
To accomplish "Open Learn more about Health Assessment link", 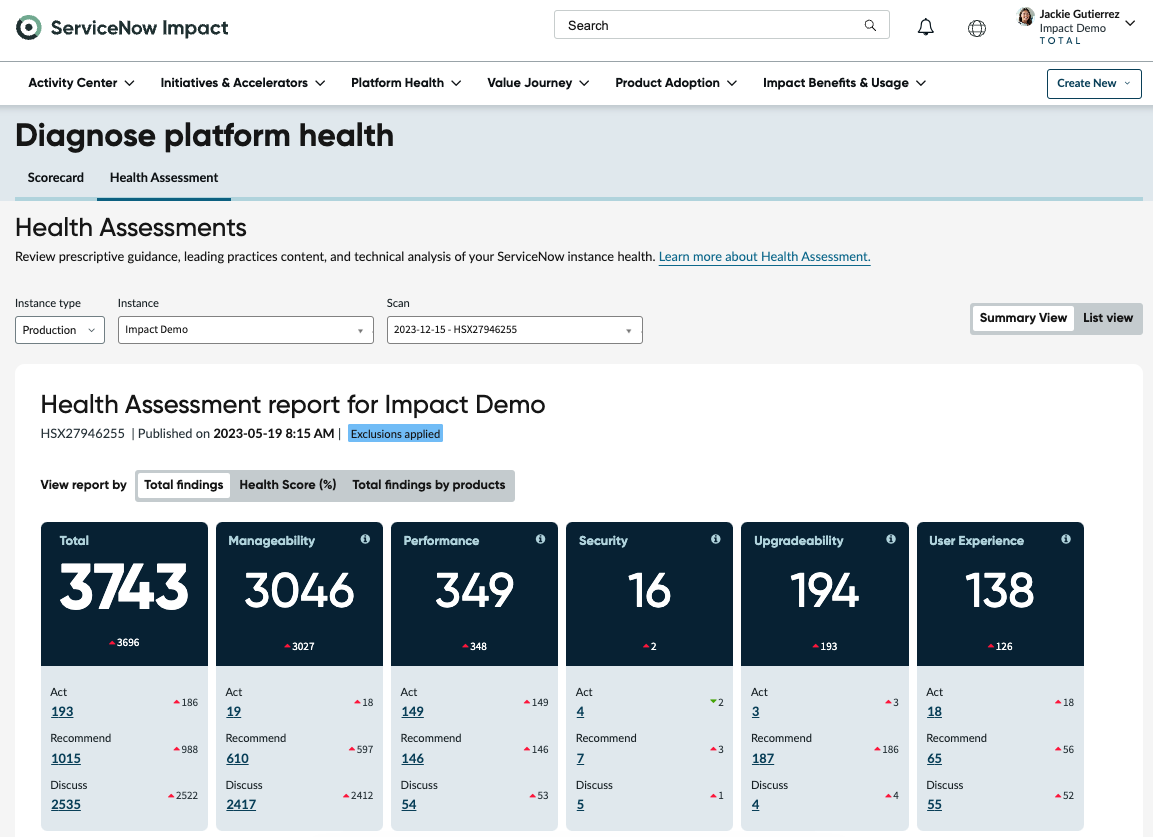I will tap(764, 257).
